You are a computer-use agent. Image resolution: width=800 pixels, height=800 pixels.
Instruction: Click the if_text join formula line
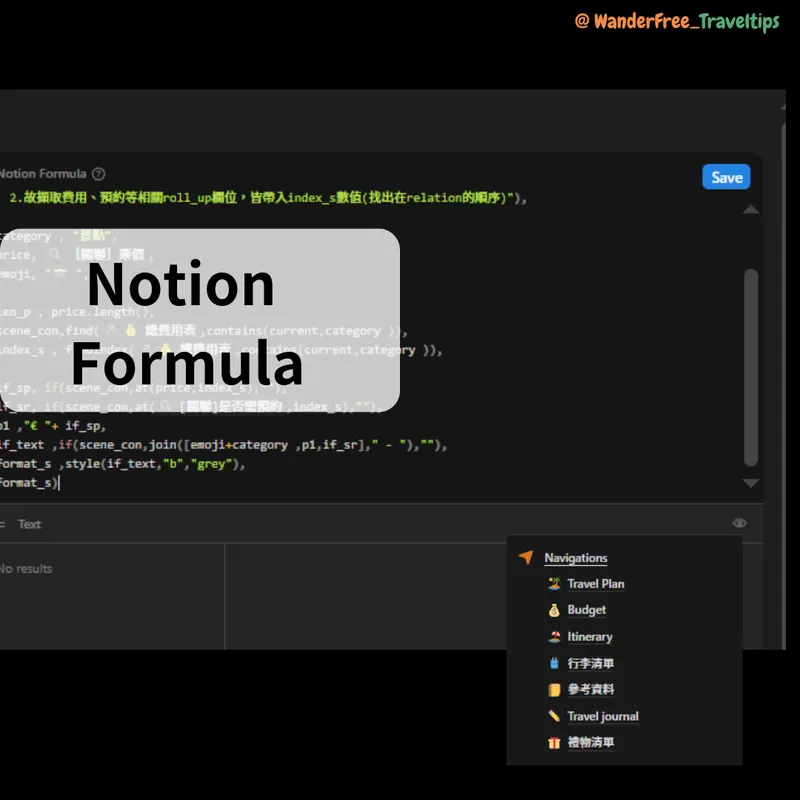click(223, 445)
